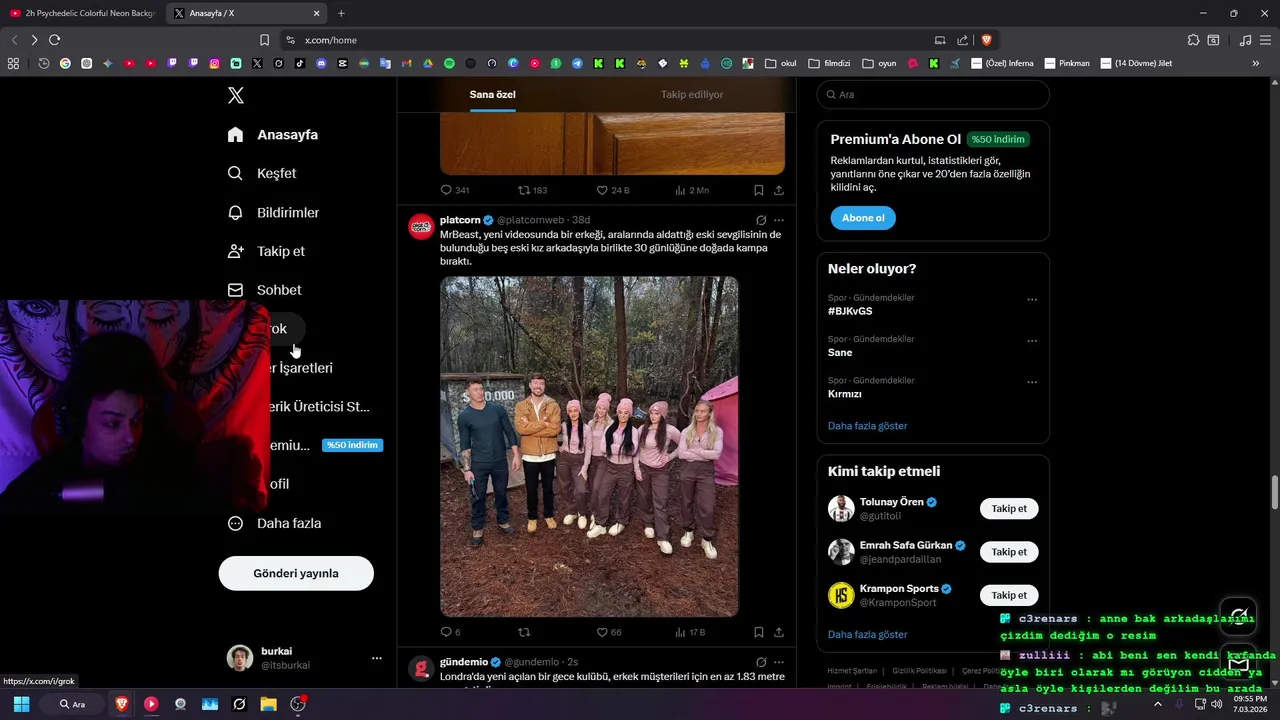1280x720 pixels.
Task: Click the page vertical scrollbar thumb
Action: click(1274, 492)
